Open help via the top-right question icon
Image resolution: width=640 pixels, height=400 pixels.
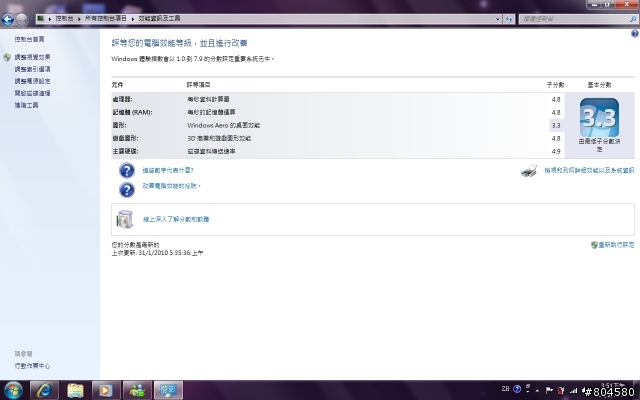[635, 34]
